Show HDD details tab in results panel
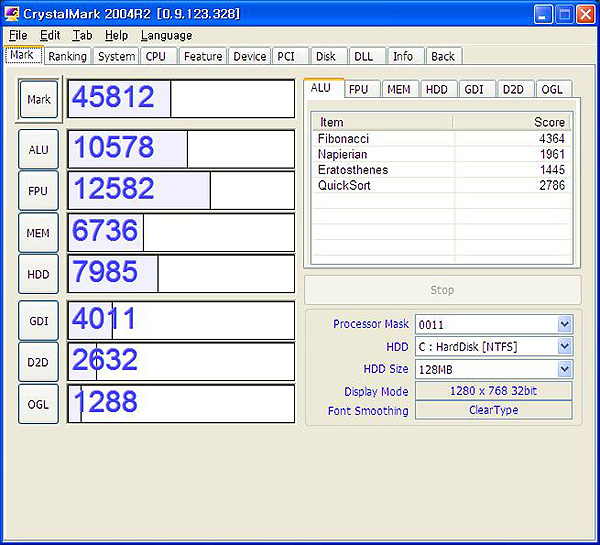600x545 pixels. [x=439, y=89]
